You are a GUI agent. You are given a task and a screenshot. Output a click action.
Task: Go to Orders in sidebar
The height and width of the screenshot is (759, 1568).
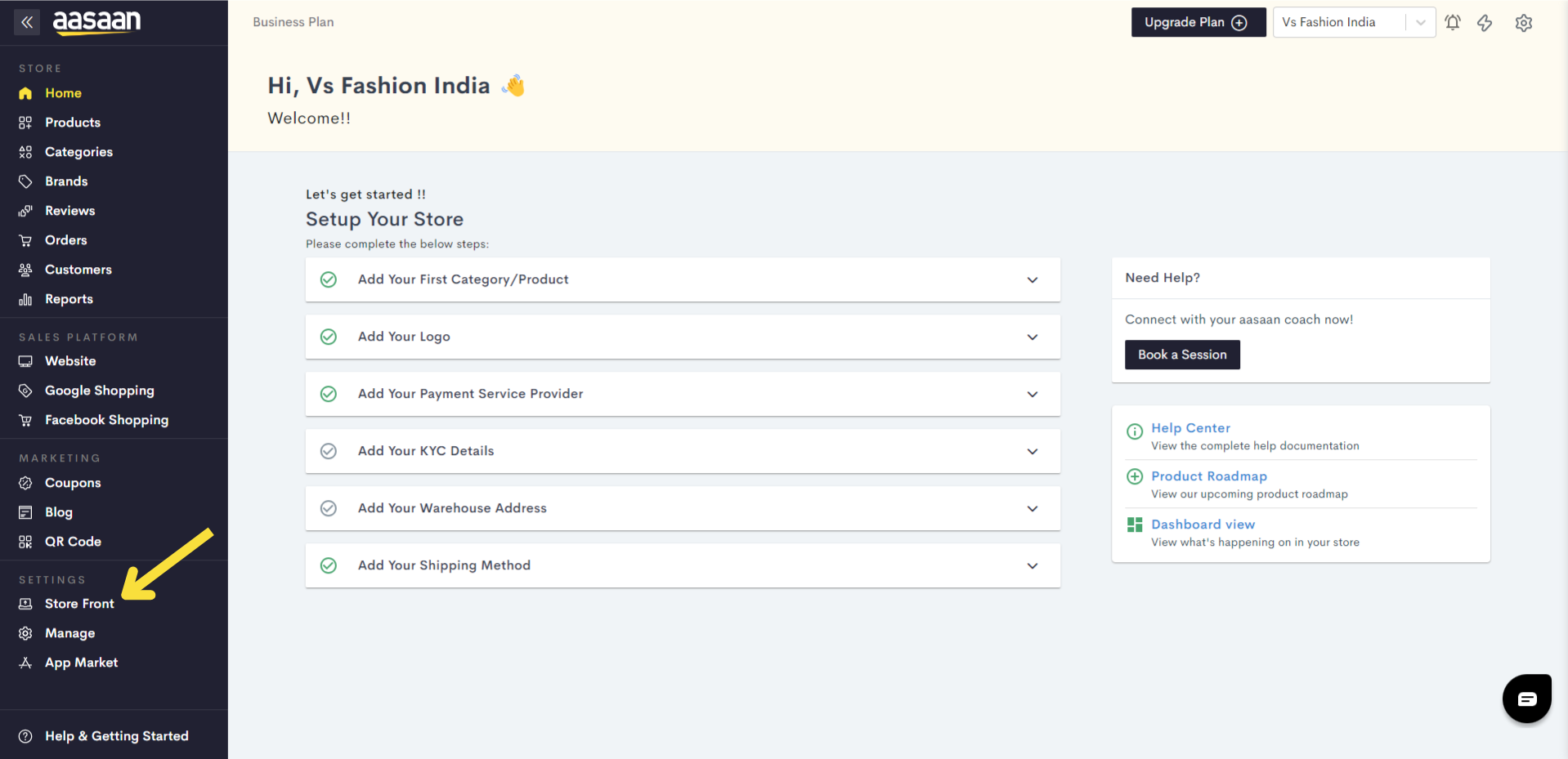[x=66, y=240]
